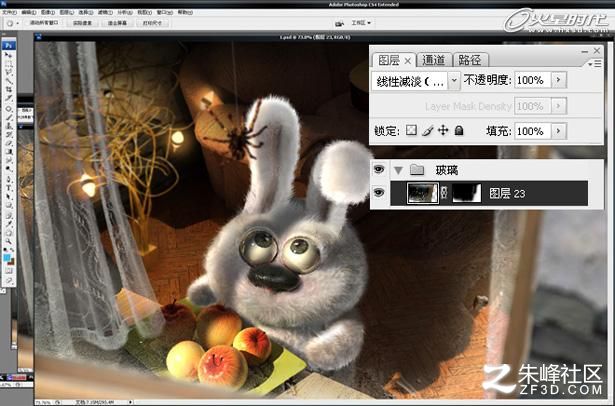The width and height of the screenshot is (615, 406).
Task: Toggle lock all padlock icon
Action: coord(459,130)
